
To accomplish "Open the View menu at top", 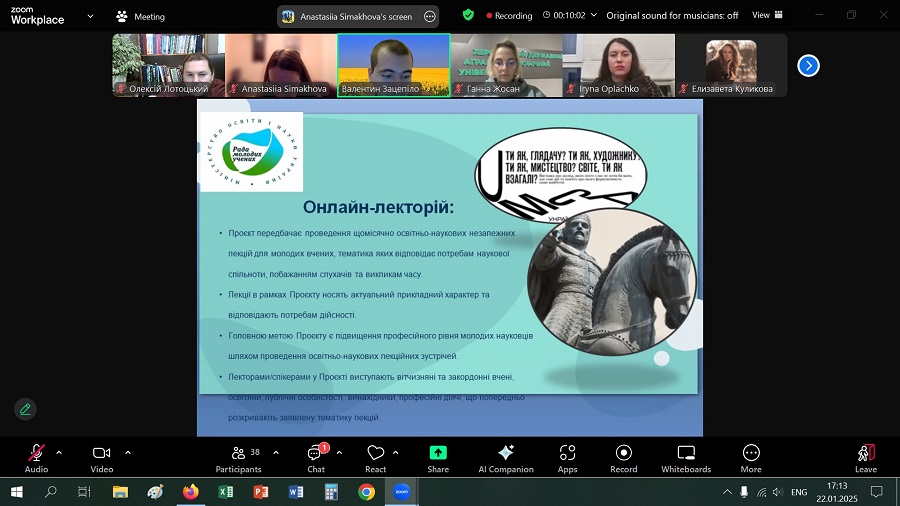I will [766, 15].
